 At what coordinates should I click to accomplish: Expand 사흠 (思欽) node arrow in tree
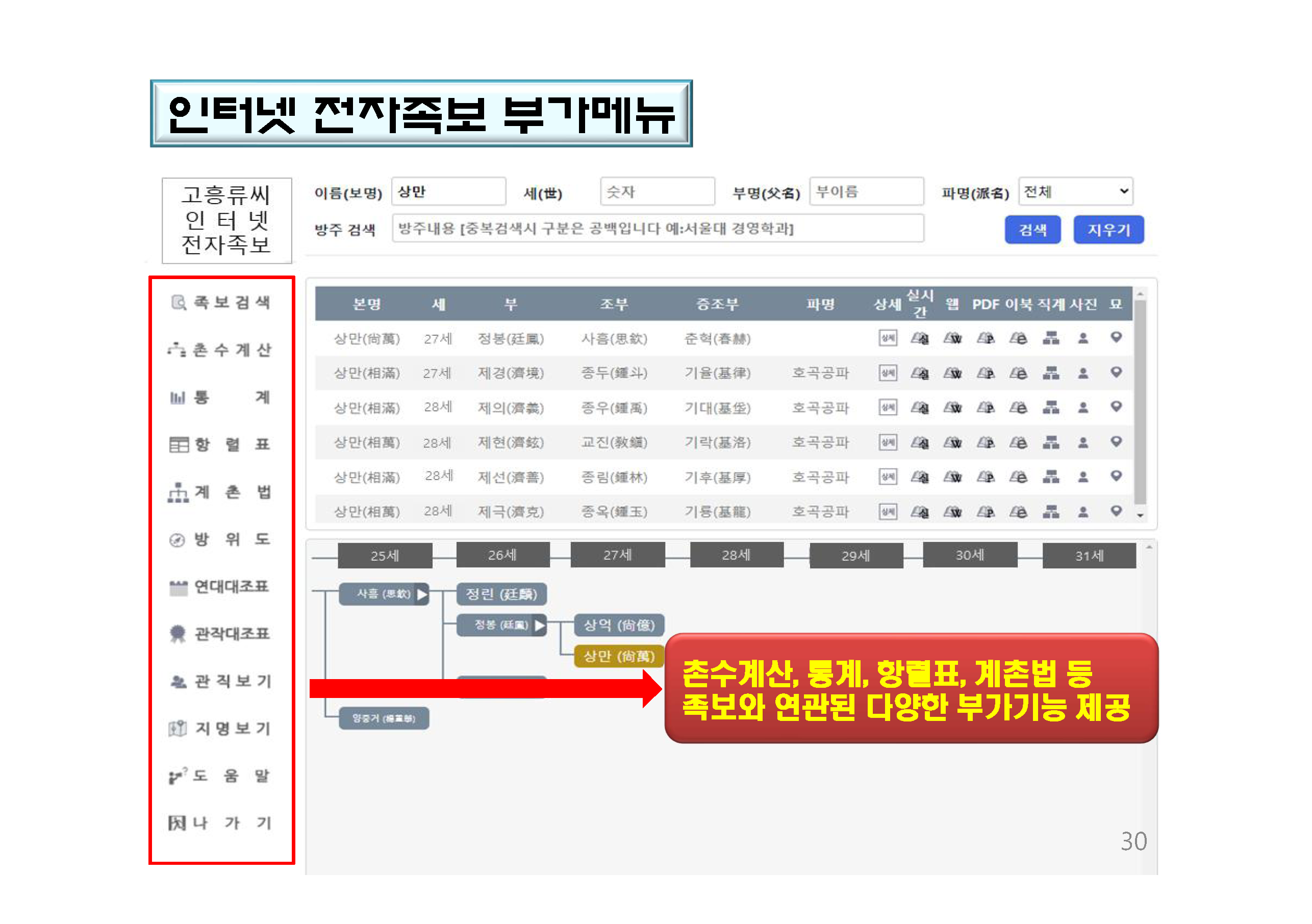point(422,594)
